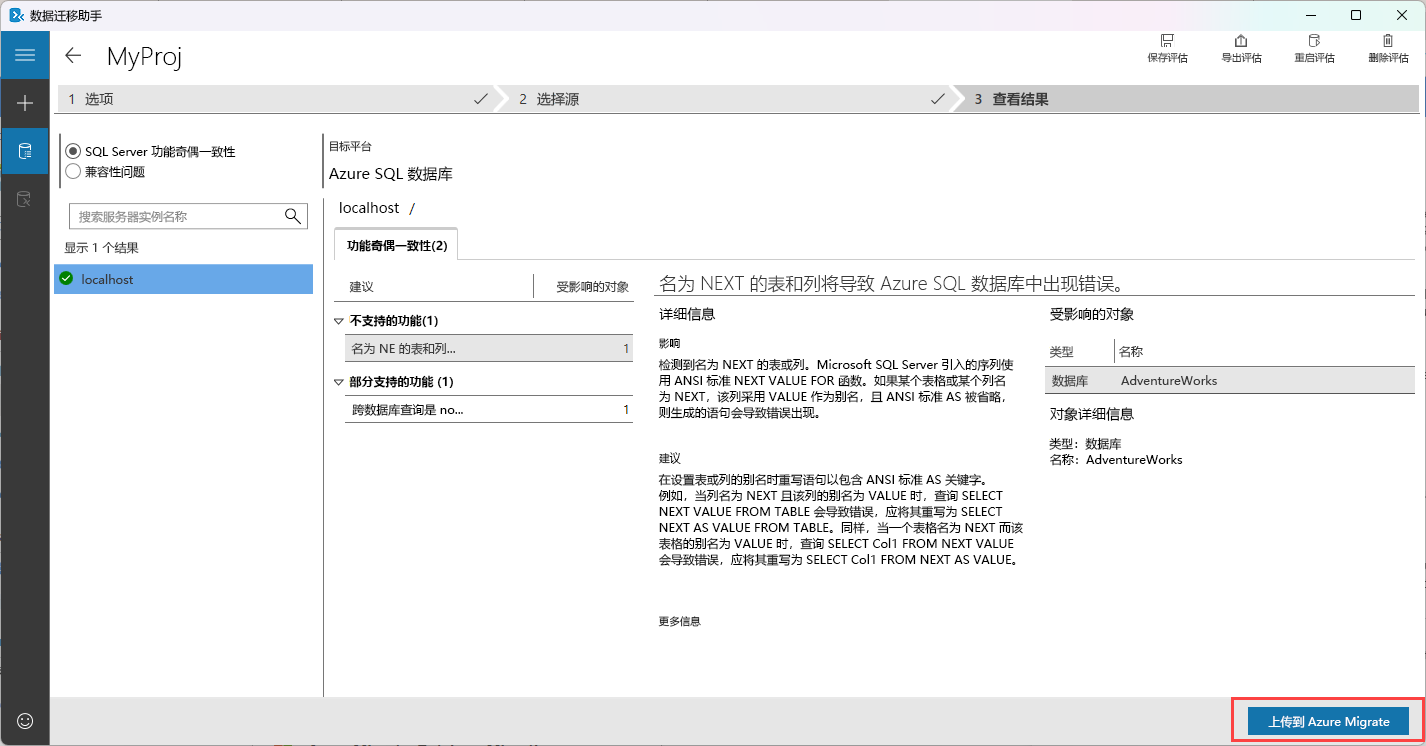Screen dimensions: 1426x746
Task: Select SQL Server 功能奇偶一致性 radio button
Action: [x=73, y=151]
